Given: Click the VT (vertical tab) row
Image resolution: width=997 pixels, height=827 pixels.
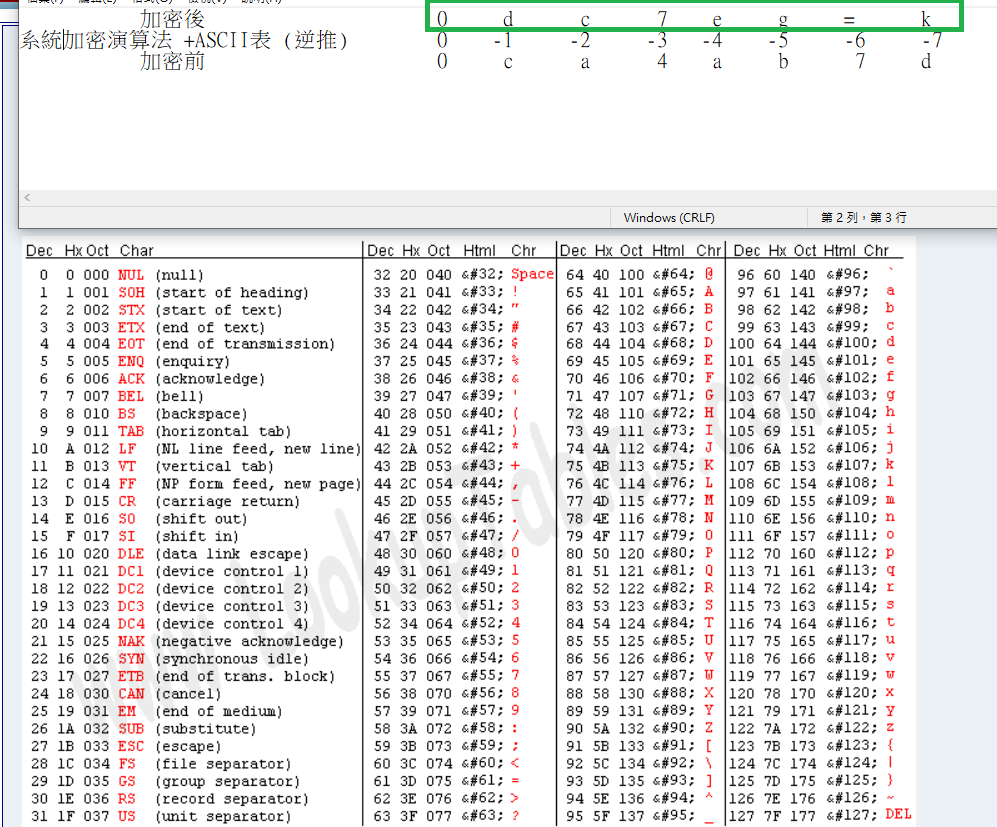Looking at the screenshot, I should (x=153, y=466).
